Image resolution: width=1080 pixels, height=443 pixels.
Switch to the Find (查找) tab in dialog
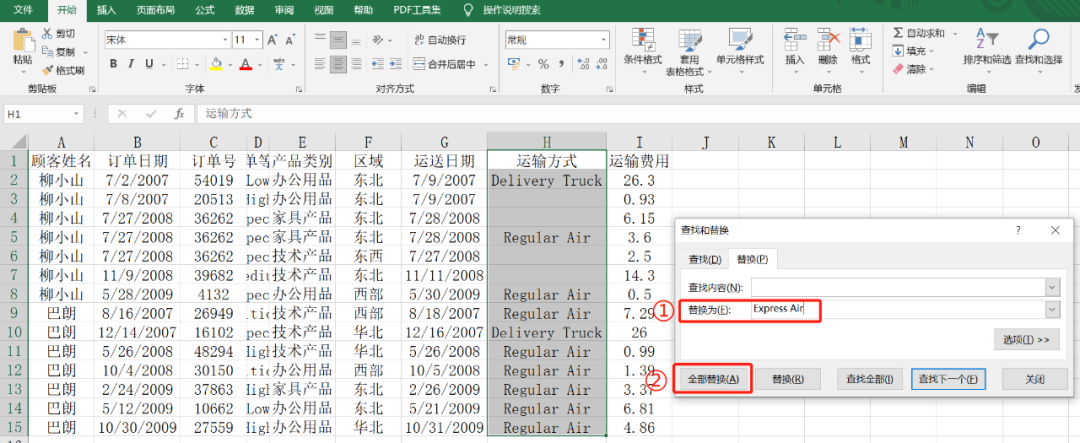click(705, 259)
